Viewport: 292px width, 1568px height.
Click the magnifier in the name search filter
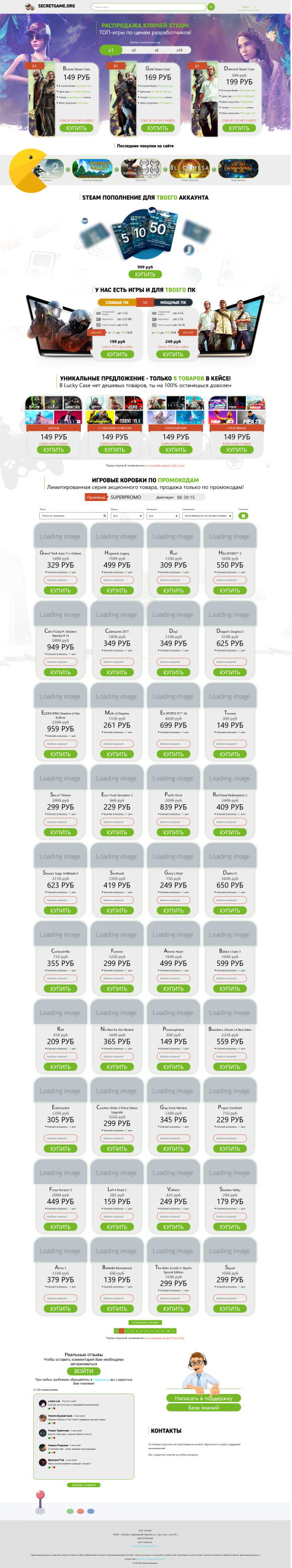click(104, 516)
